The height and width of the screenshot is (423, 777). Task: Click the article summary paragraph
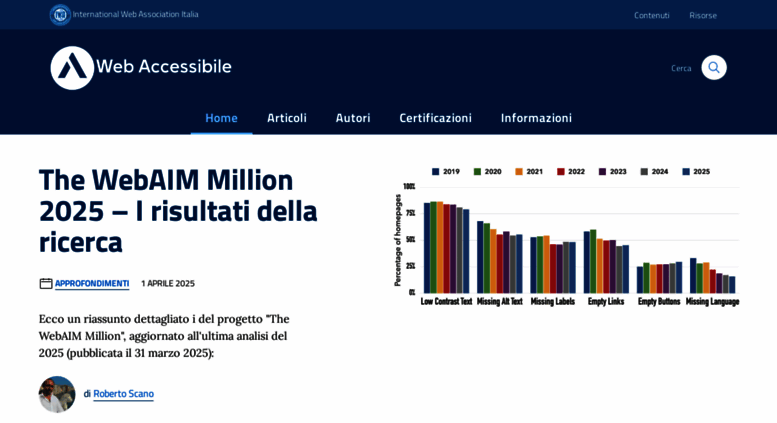pos(164,336)
